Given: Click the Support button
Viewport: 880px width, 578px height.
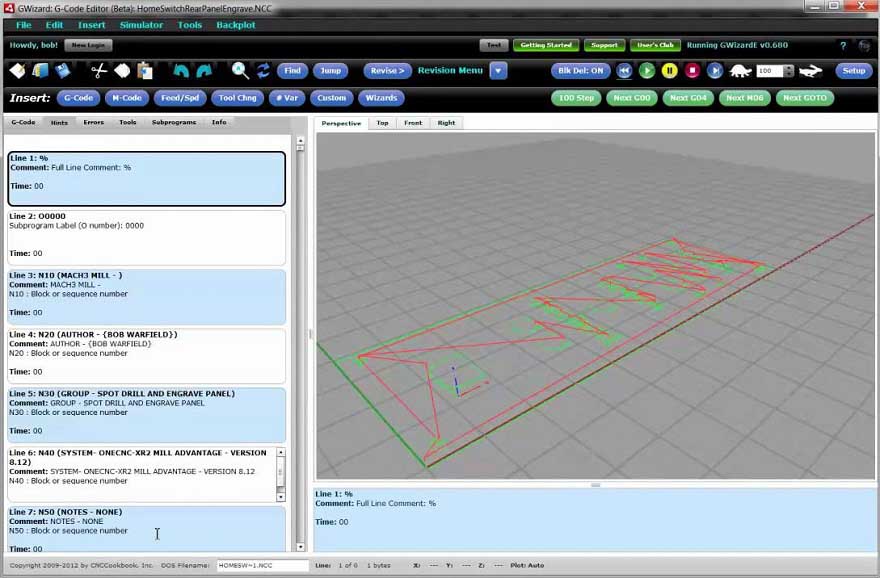Looking at the screenshot, I should [604, 45].
